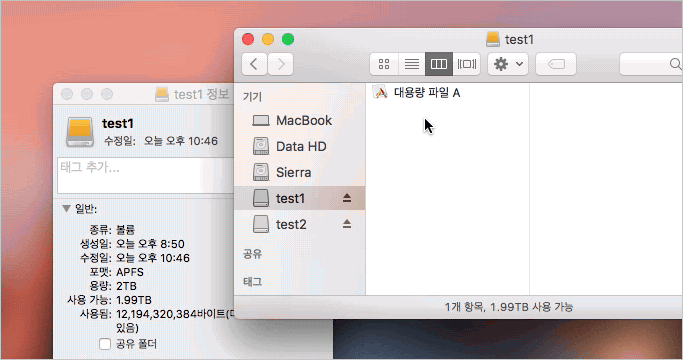The image size is (683, 360).
Task: Click the 대용량 파일 A file icon
Action: click(x=380, y=92)
